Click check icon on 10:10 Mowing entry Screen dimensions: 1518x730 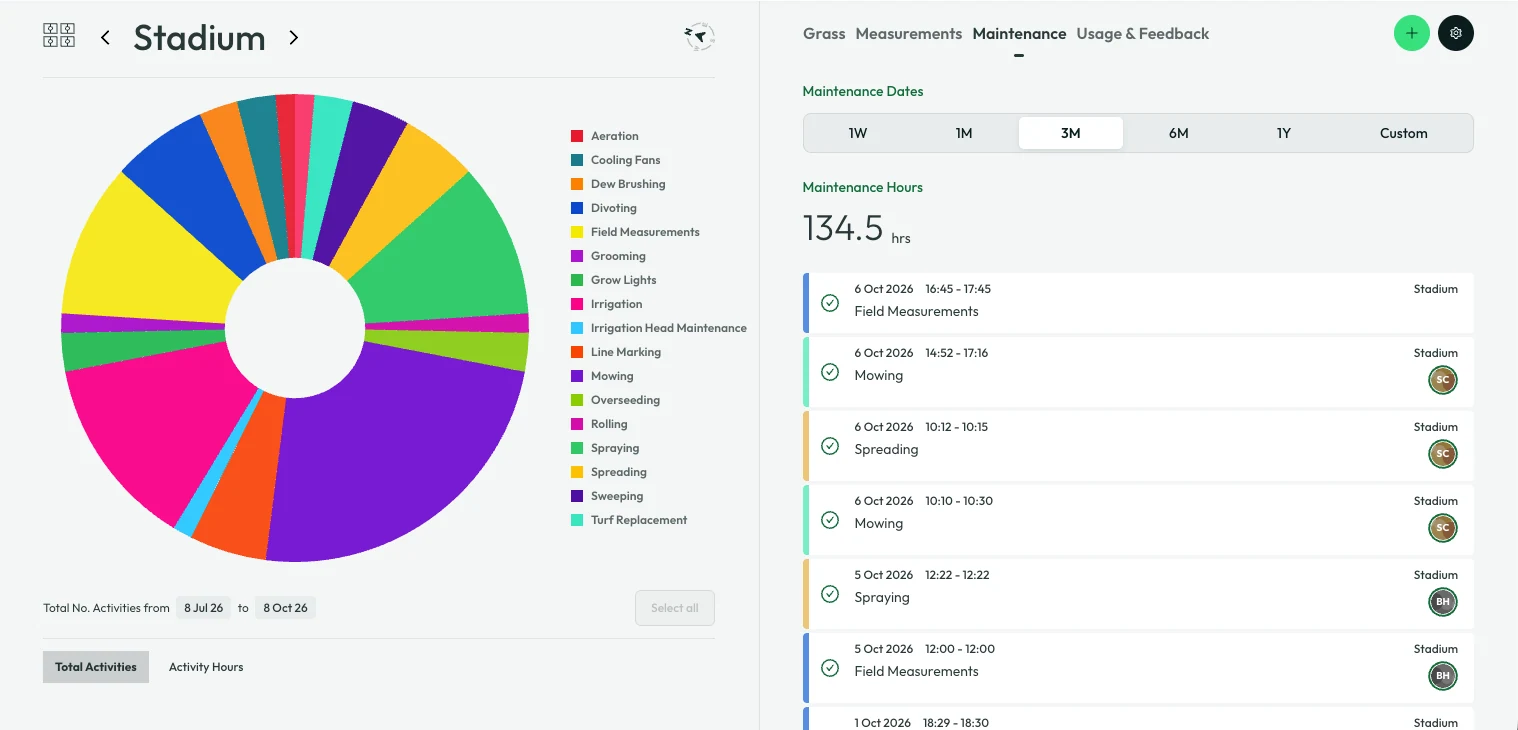[x=829, y=520]
